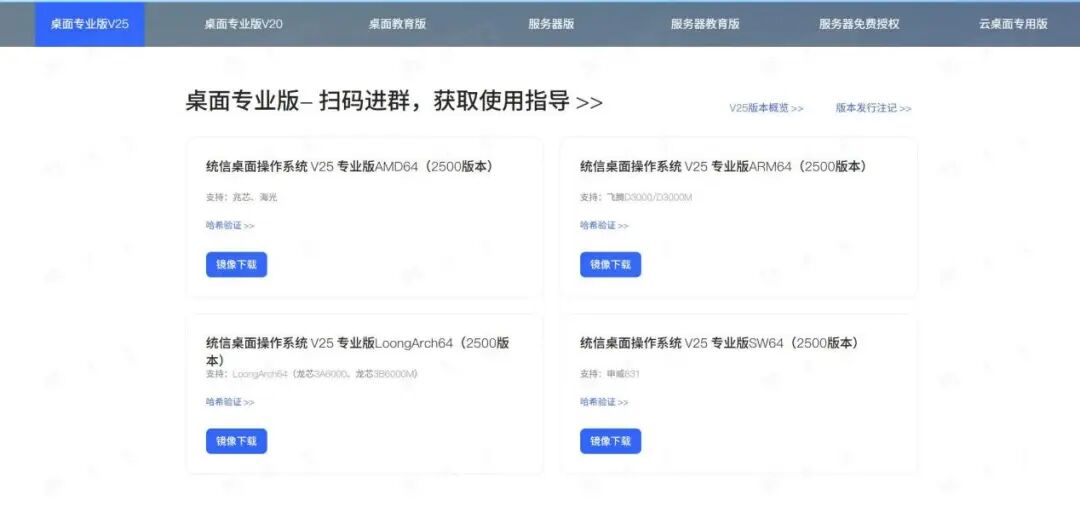This screenshot has height=518, width=1080.
Task: Switch to the 桌面专业版V20 tab
Action: (244, 24)
